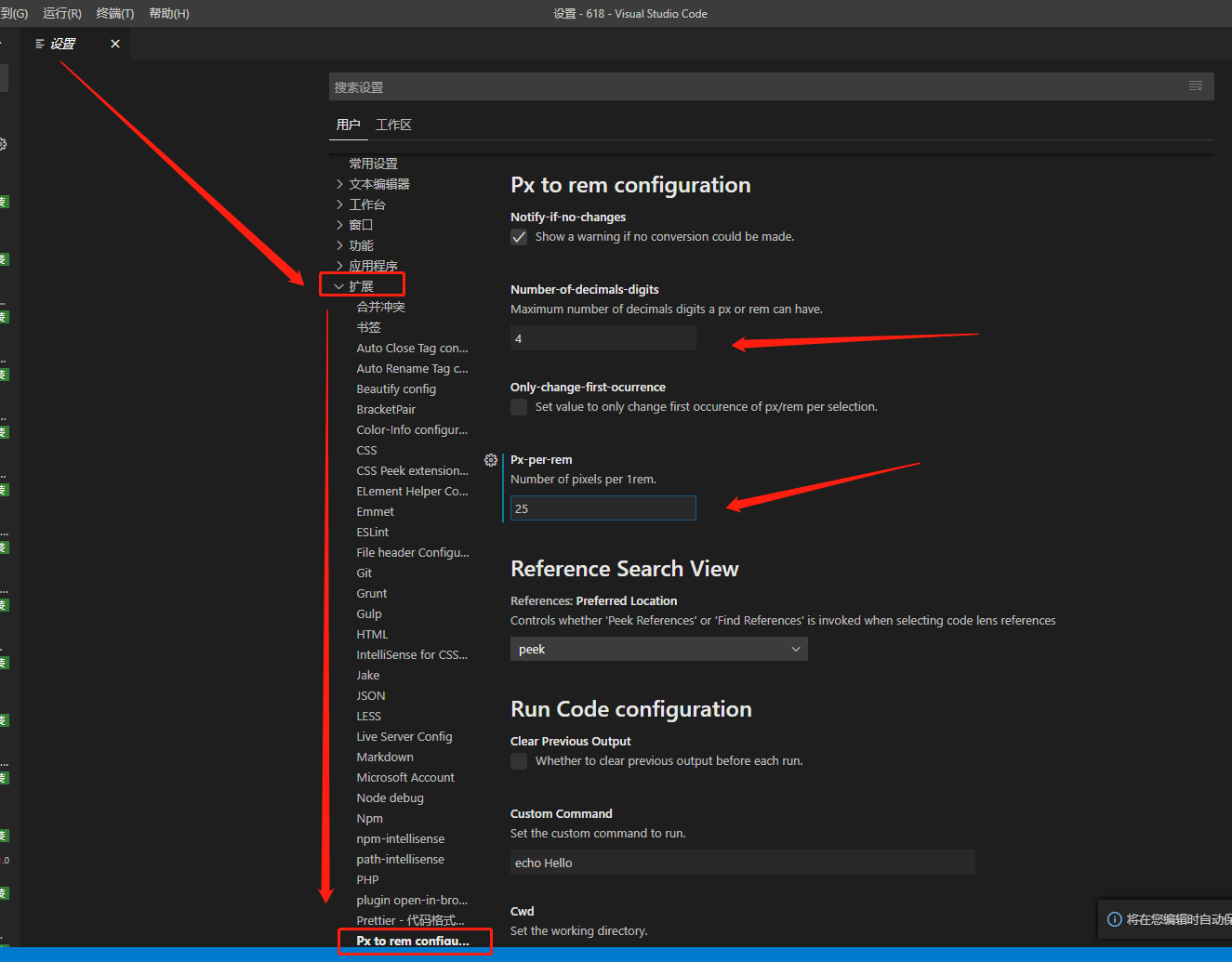The image size is (1232, 962).
Task: Open plugin open-in-browser settings entry
Action: click(x=412, y=900)
